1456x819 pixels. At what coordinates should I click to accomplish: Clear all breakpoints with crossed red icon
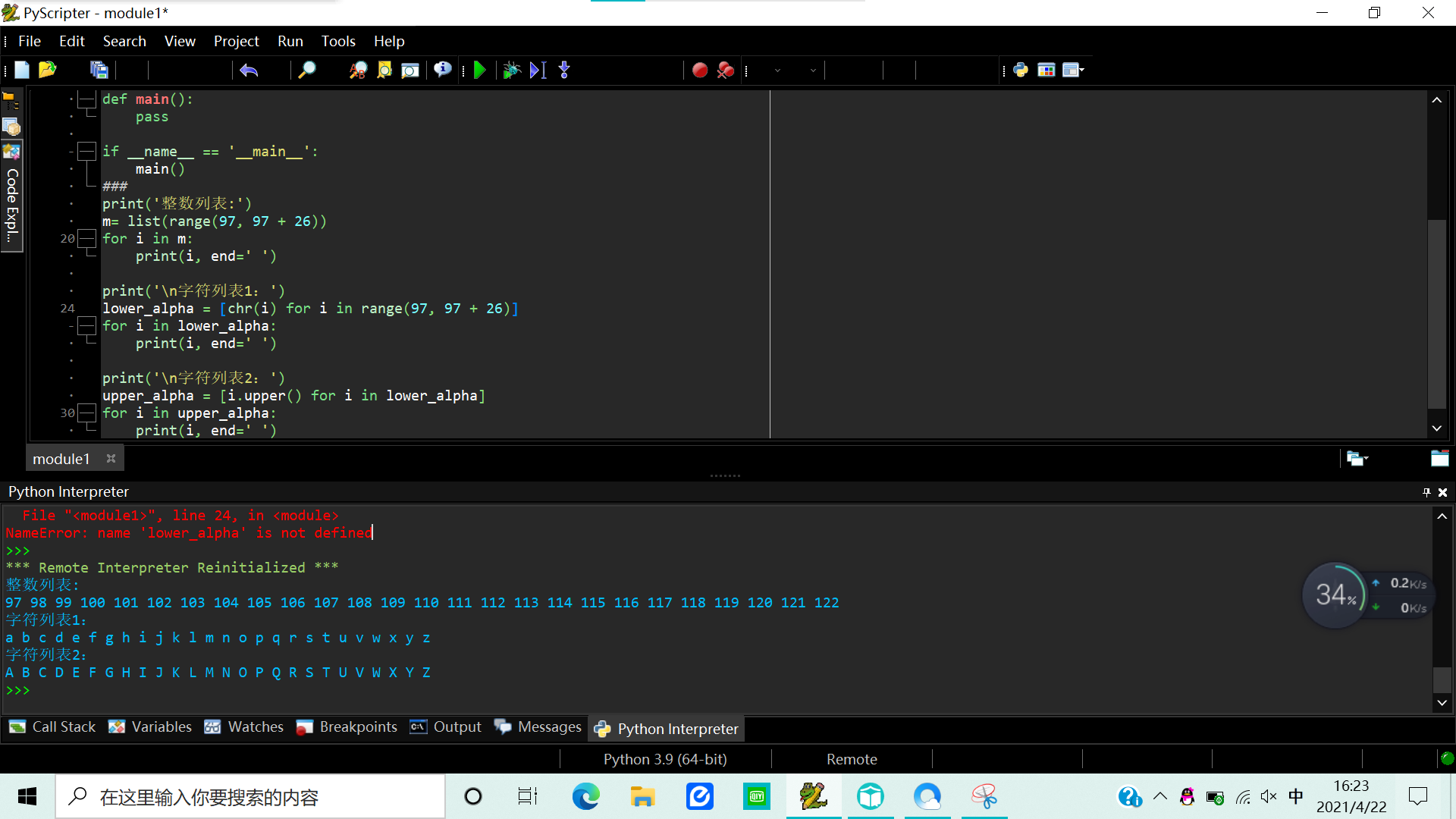pos(726,71)
